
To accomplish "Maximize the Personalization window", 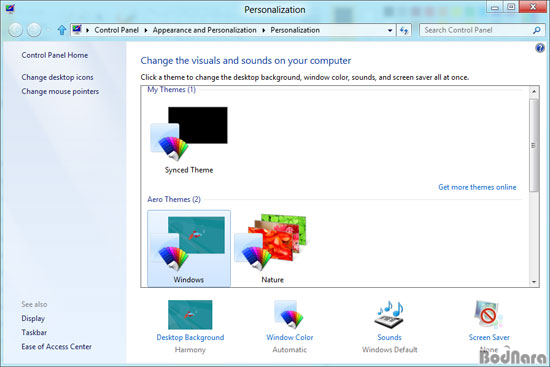I will (x=511, y=7).
